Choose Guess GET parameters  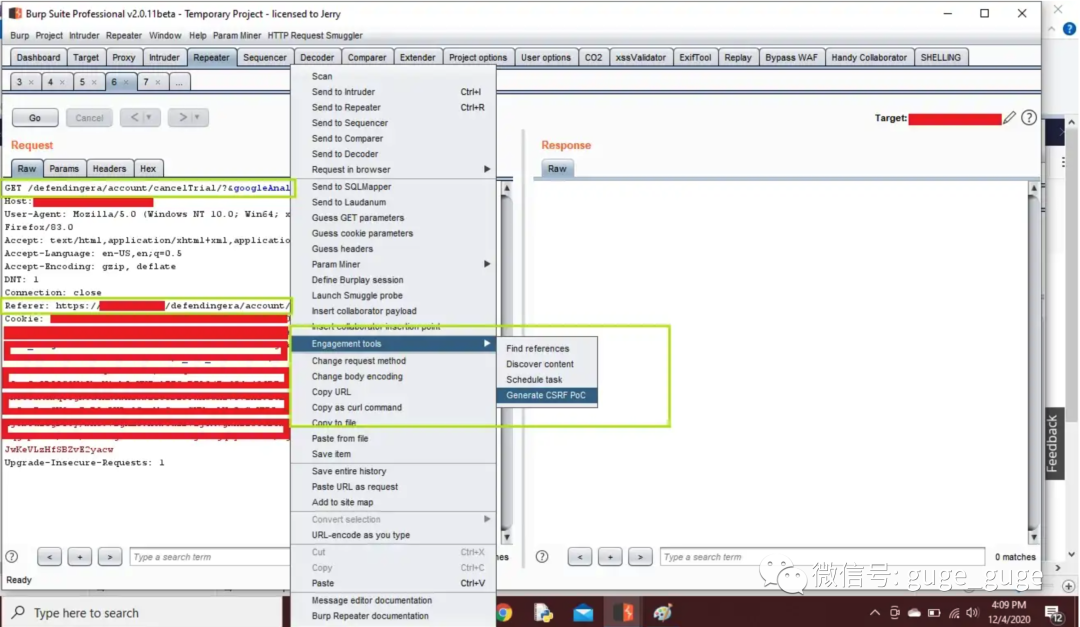(393, 218)
